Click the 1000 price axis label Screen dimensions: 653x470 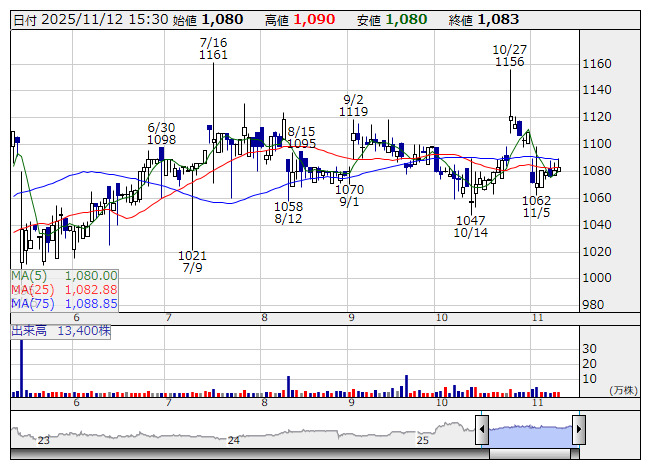597,278
